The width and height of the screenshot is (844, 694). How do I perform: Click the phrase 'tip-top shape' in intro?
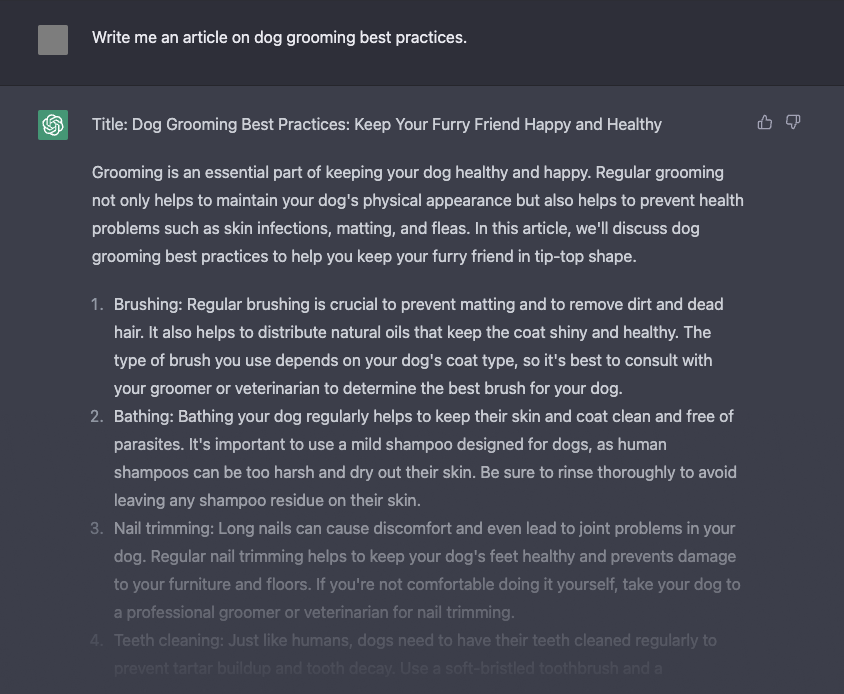click(584, 256)
